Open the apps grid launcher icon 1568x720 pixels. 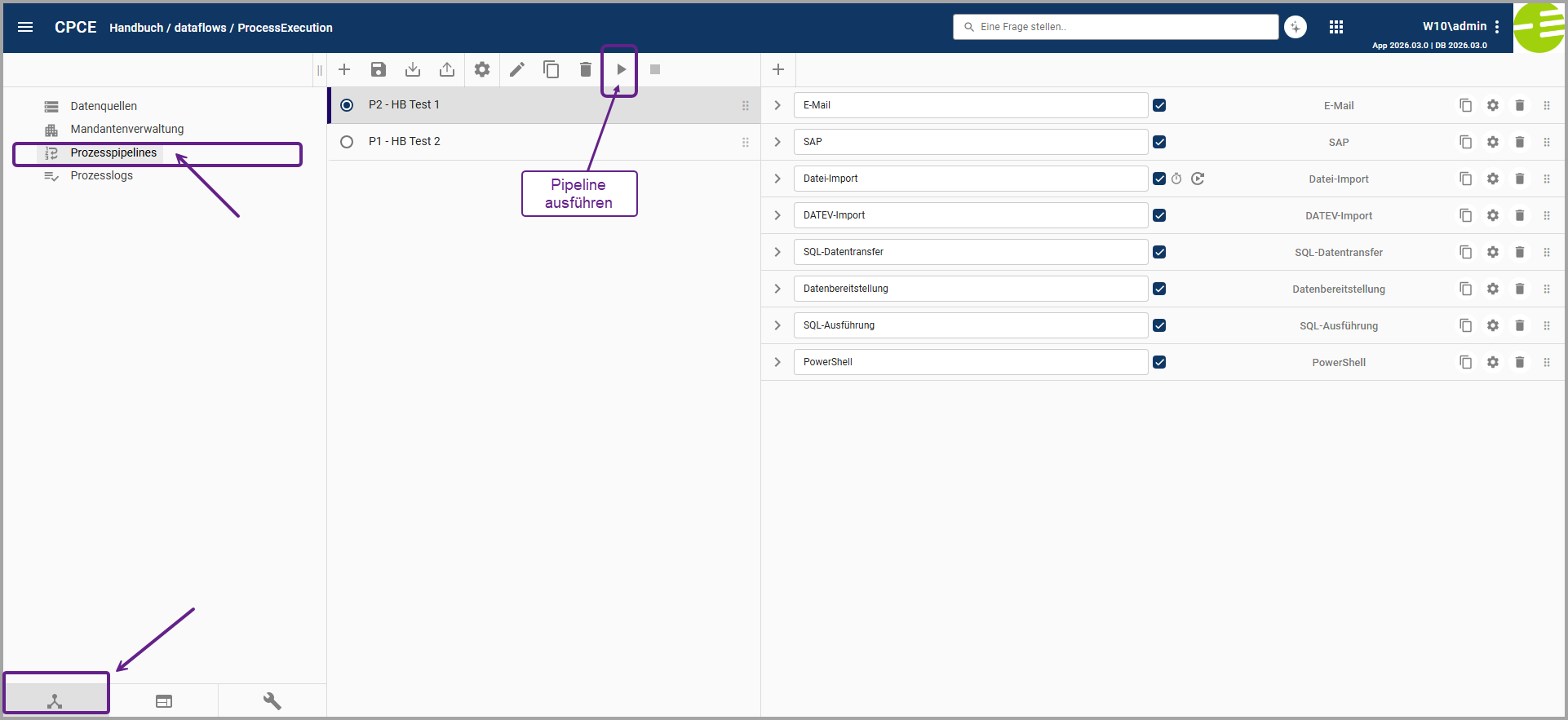tap(1336, 27)
